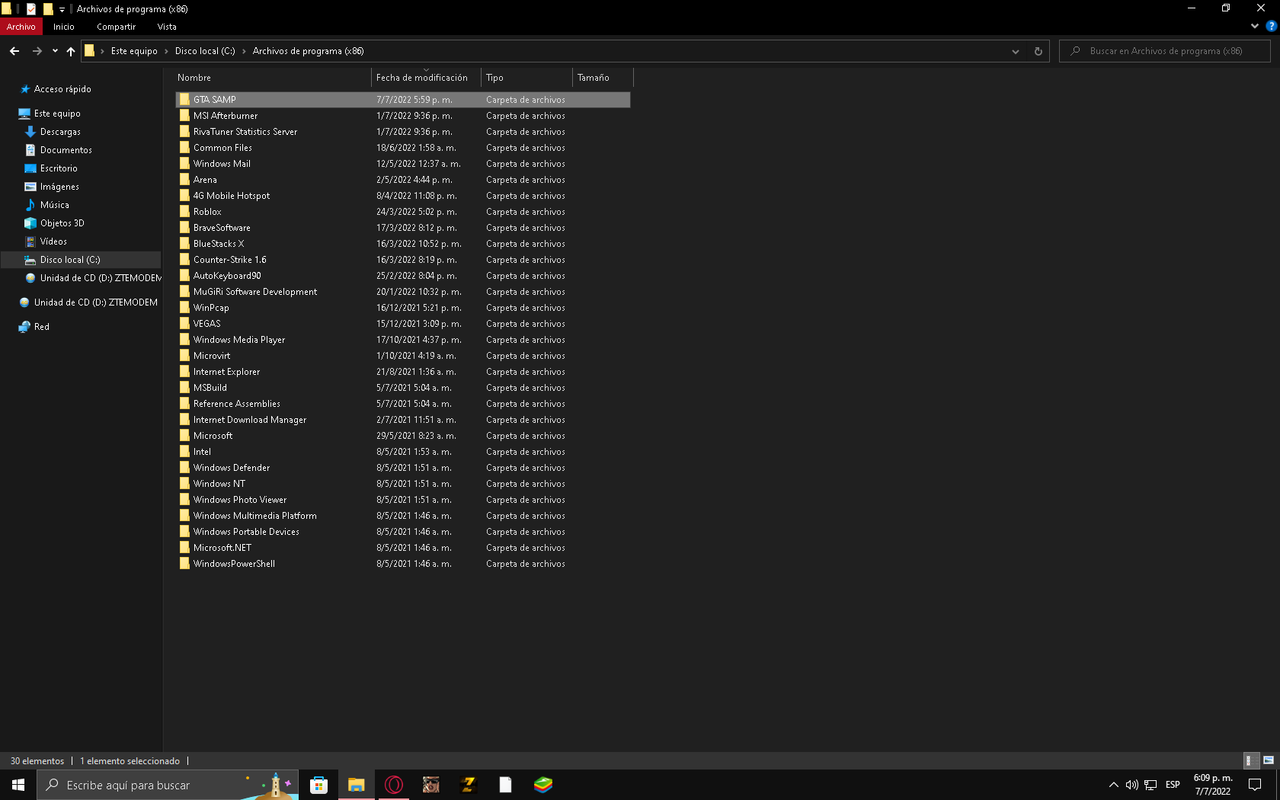Image resolution: width=1280 pixels, height=800 pixels.
Task: Click the Objetos 3D cube icon
Action: (30, 223)
